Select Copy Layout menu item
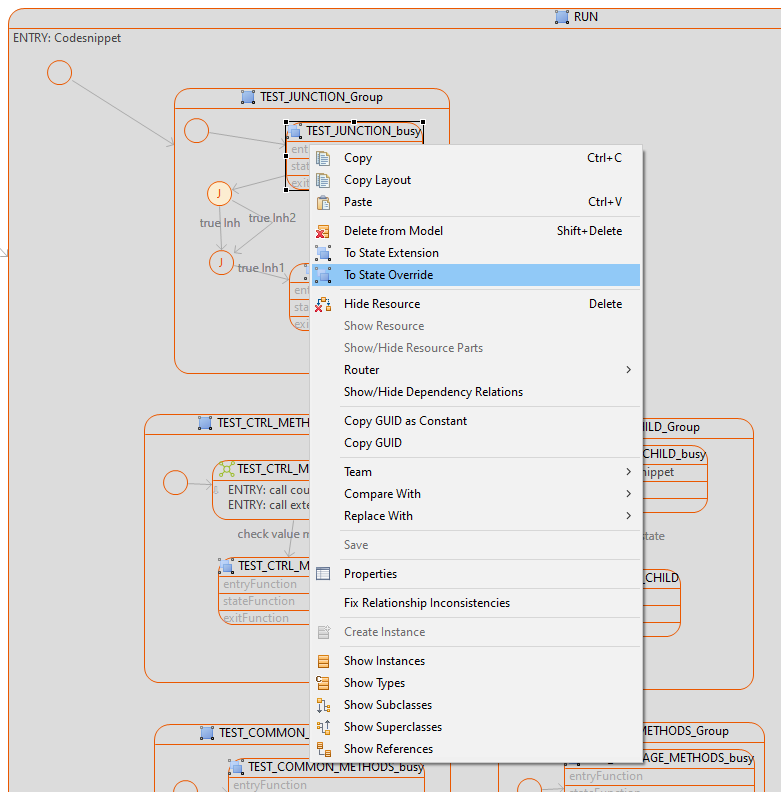Viewport: 781px width, 792px height. (x=377, y=180)
